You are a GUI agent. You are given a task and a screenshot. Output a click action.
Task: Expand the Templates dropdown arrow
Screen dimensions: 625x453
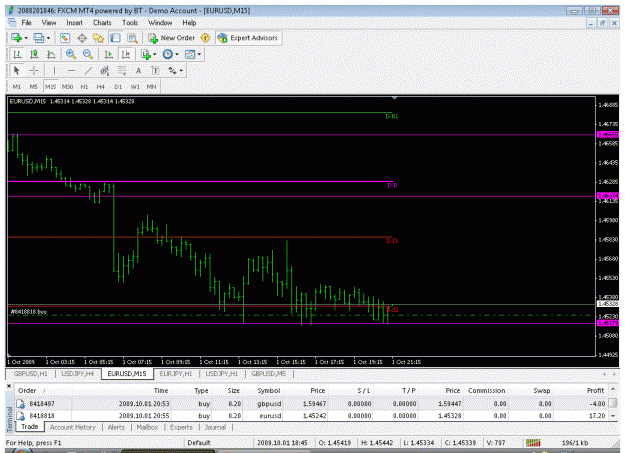[199, 55]
